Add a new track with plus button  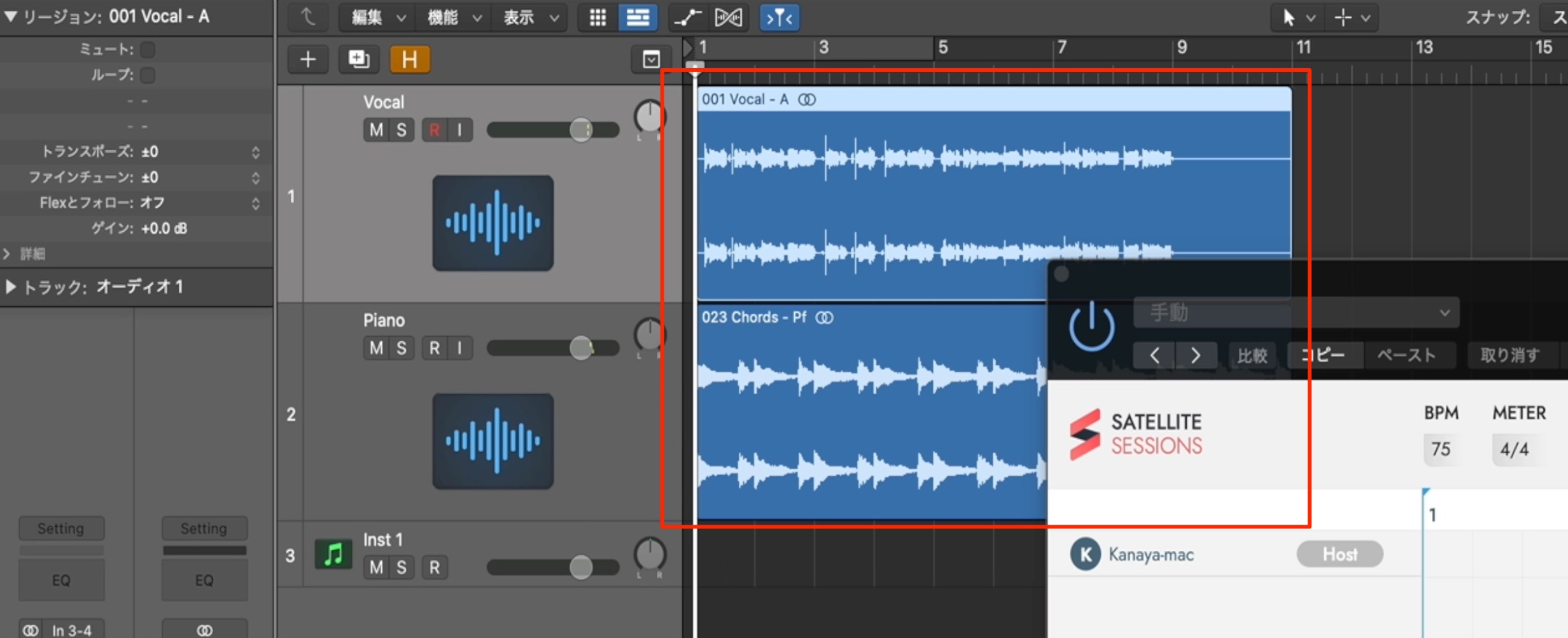308,60
